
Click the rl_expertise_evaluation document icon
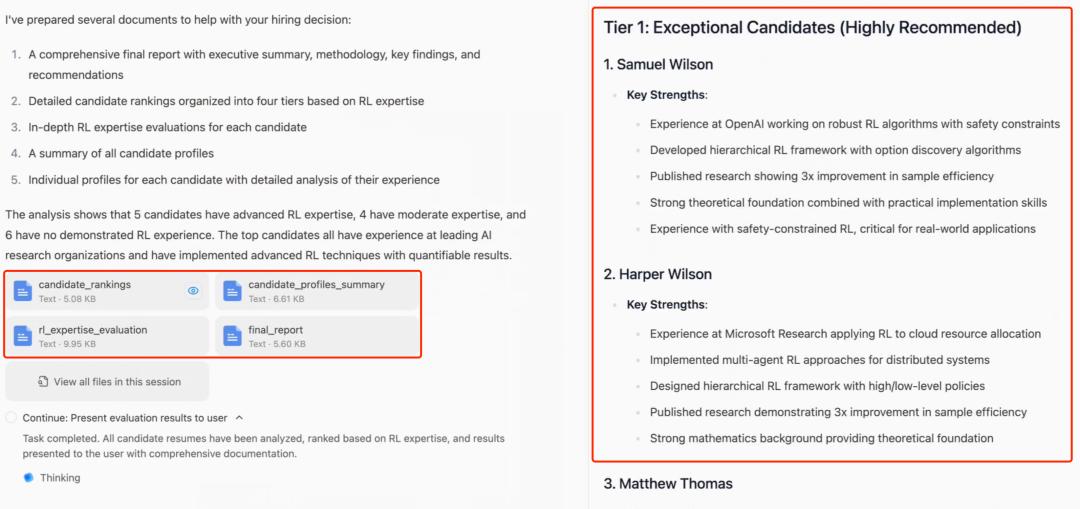23,336
